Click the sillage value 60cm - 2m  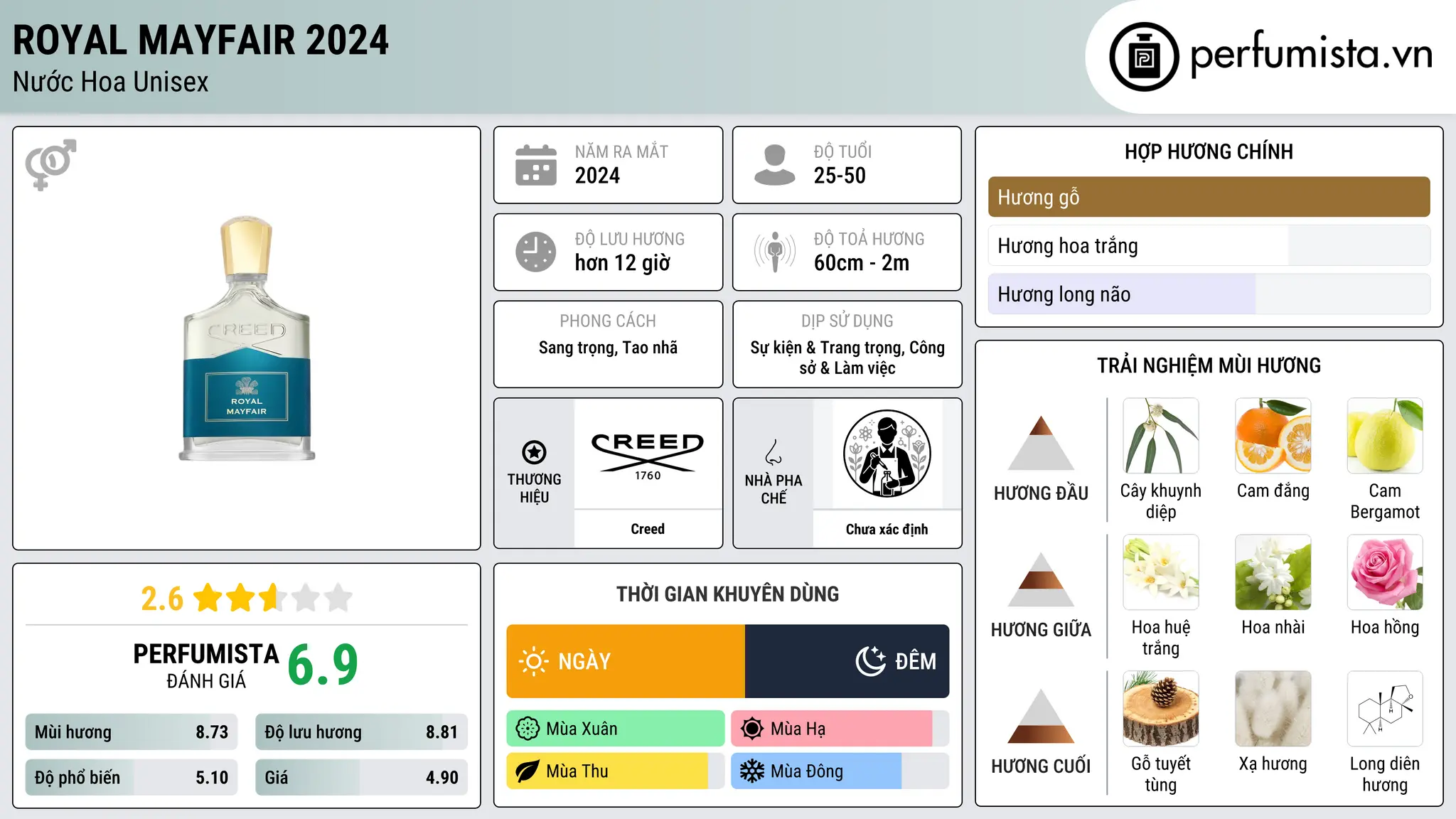(862, 263)
